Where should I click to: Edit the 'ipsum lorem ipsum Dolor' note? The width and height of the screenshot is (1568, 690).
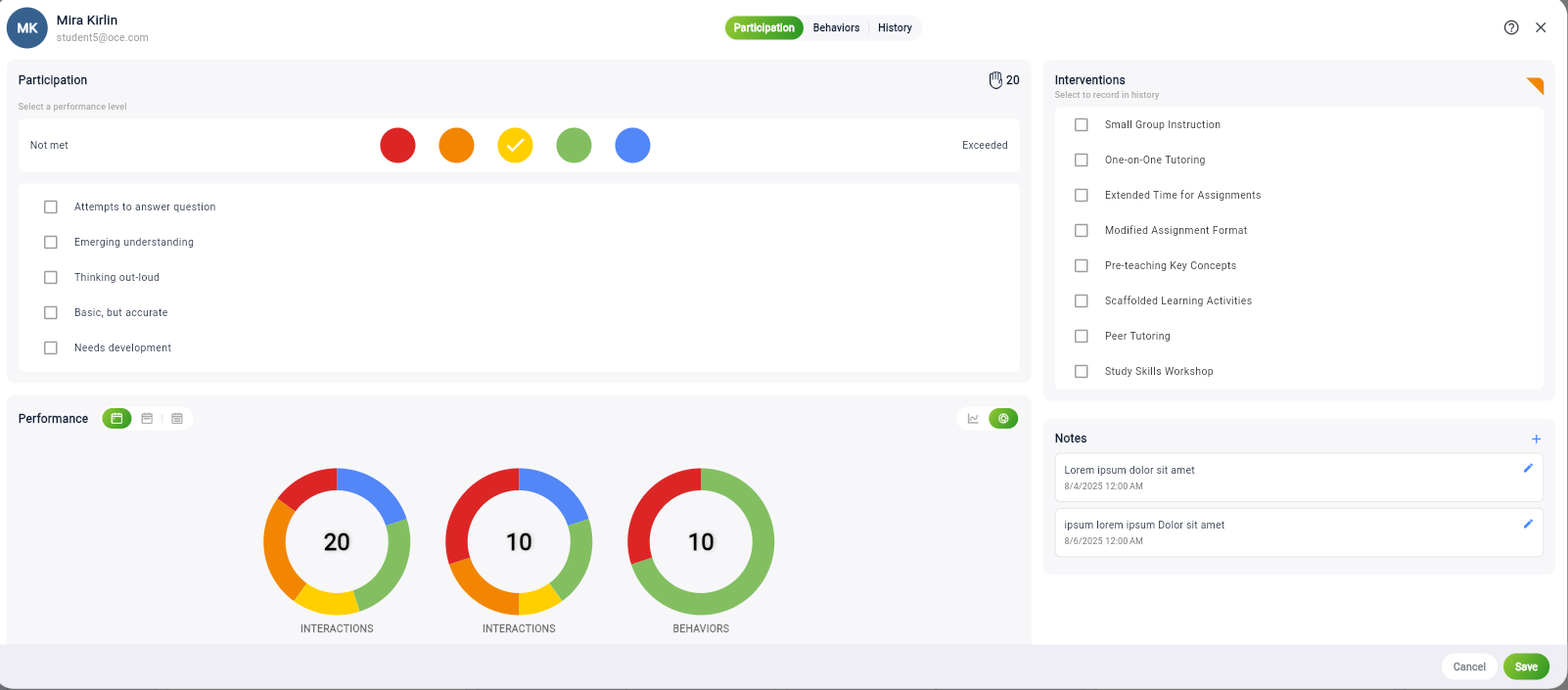[1527, 524]
